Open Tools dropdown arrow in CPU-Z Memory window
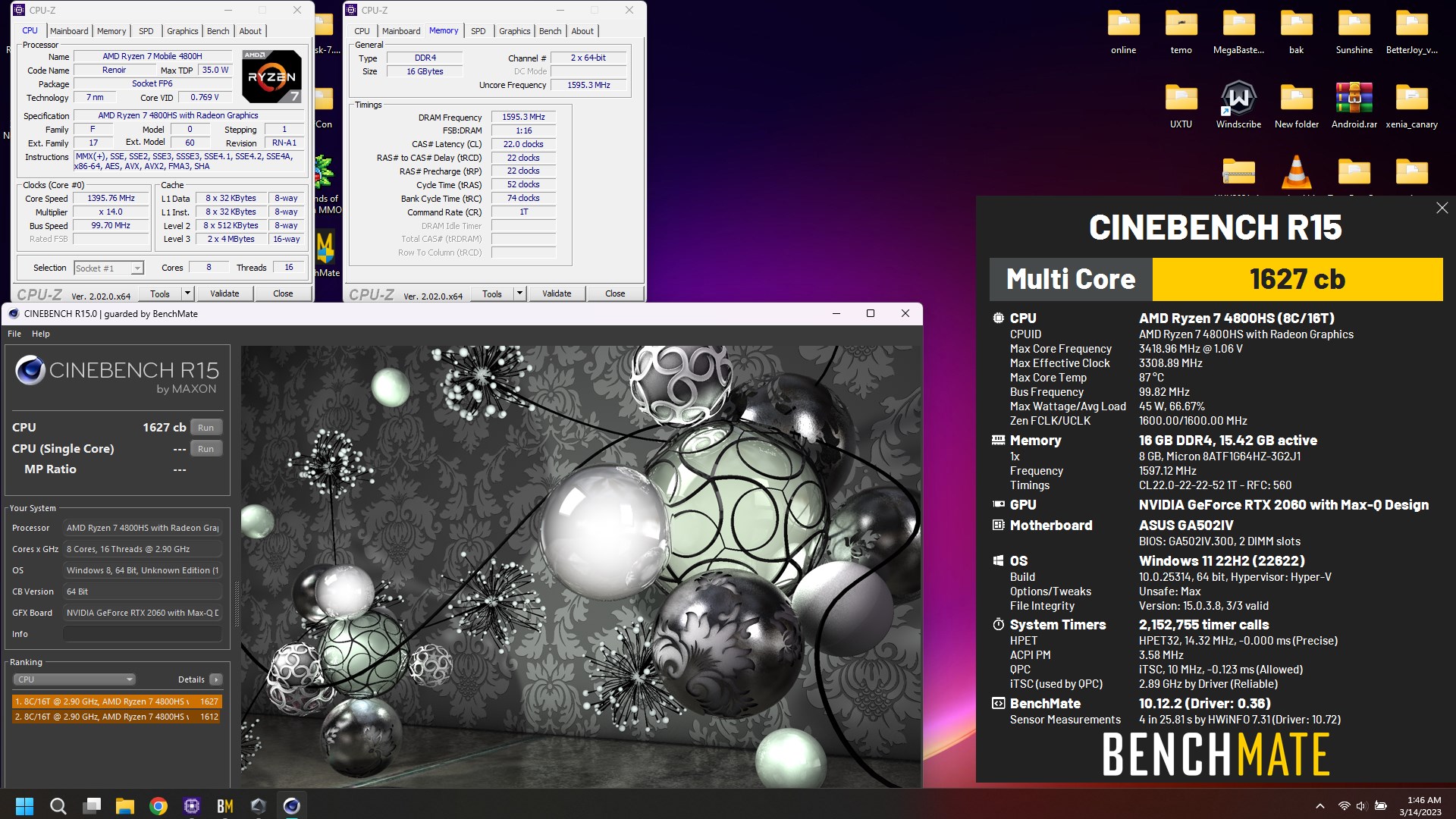Image resolution: width=1456 pixels, height=819 pixels. click(519, 293)
